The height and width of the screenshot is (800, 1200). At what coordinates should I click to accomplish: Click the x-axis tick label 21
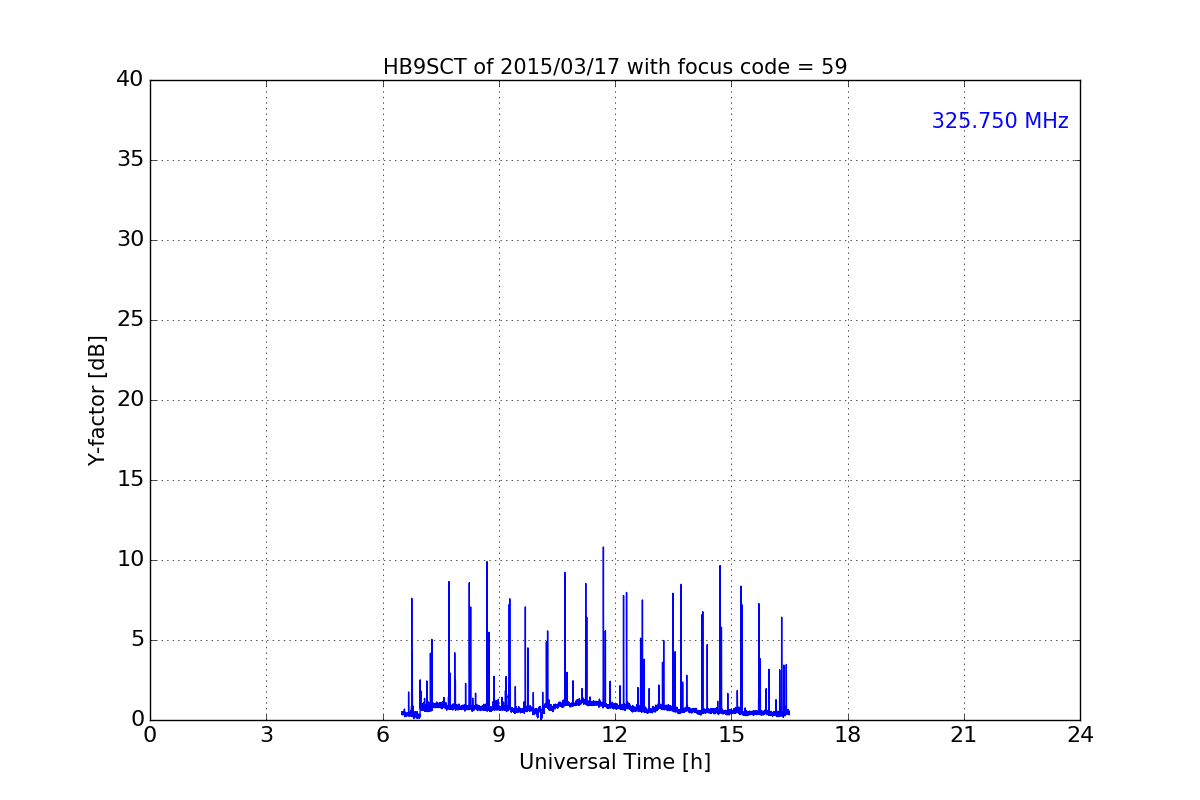pyautogui.click(x=964, y=735)
